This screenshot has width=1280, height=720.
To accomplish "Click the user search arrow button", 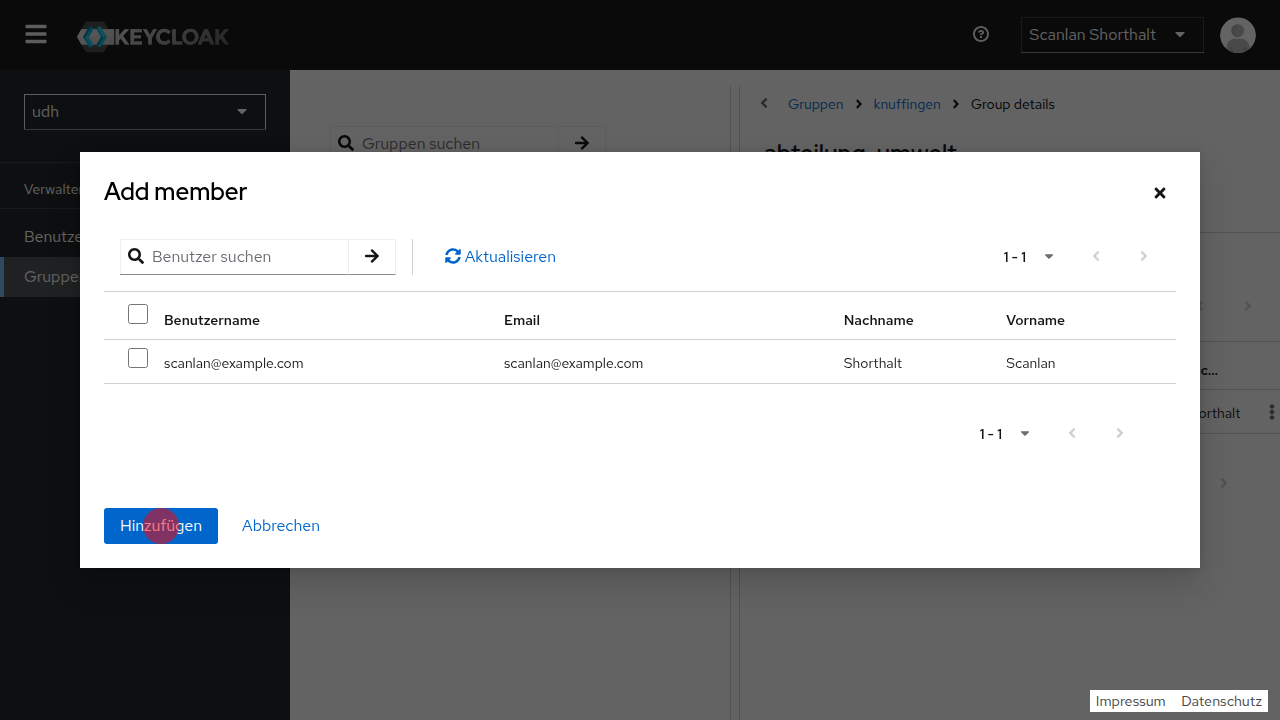I will click(x=372, y=257).
